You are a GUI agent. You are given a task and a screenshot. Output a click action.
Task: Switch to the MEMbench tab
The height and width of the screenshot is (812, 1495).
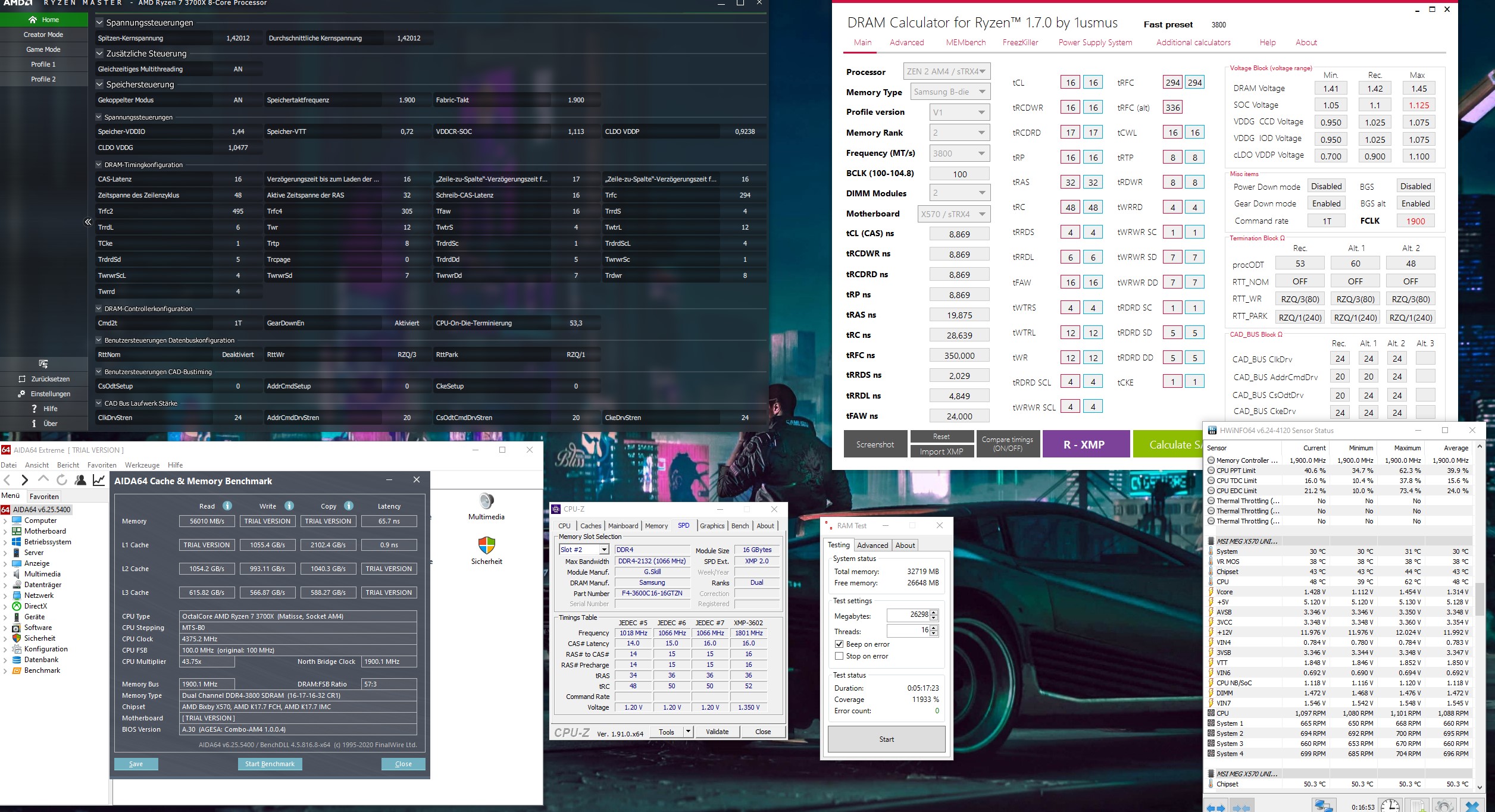(x=965, y=42)
